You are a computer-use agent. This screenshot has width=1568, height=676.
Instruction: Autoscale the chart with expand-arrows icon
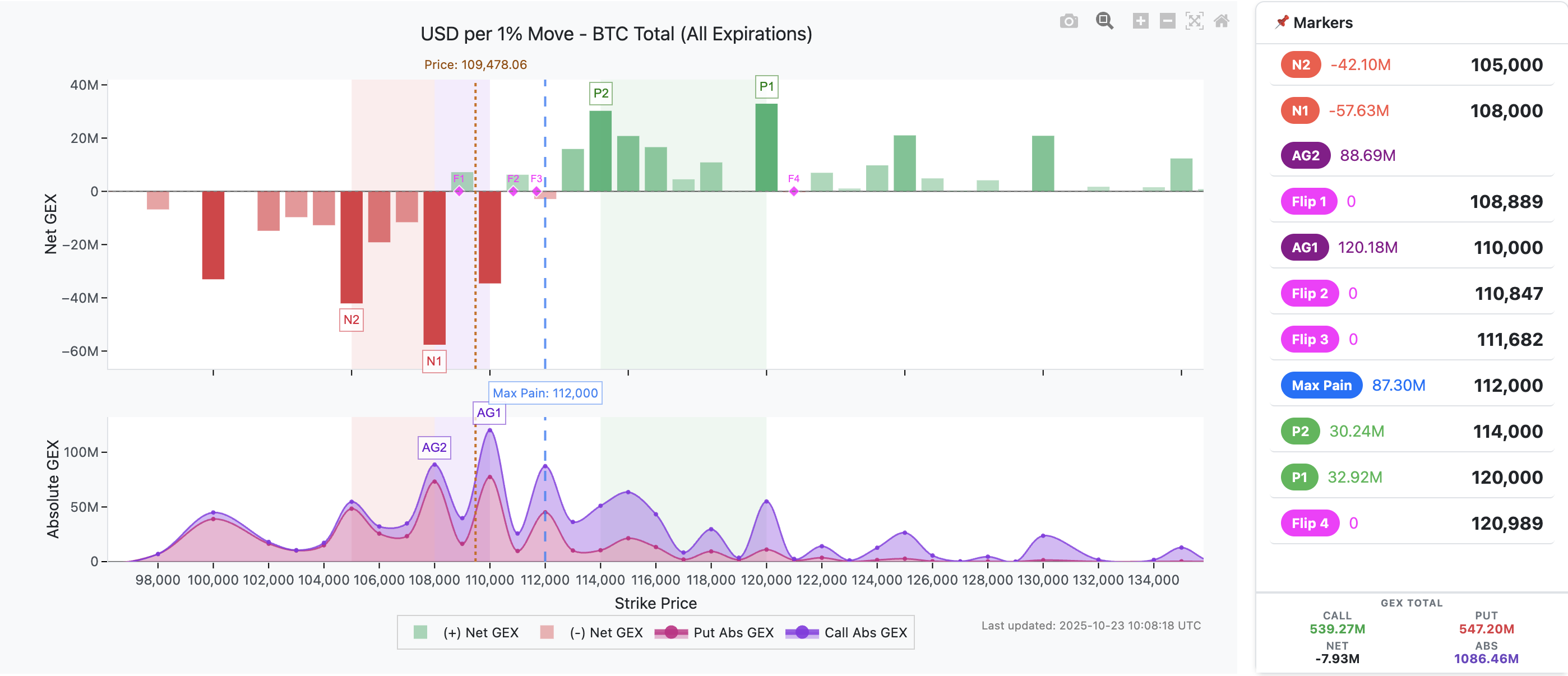(x=1194, y=21)
